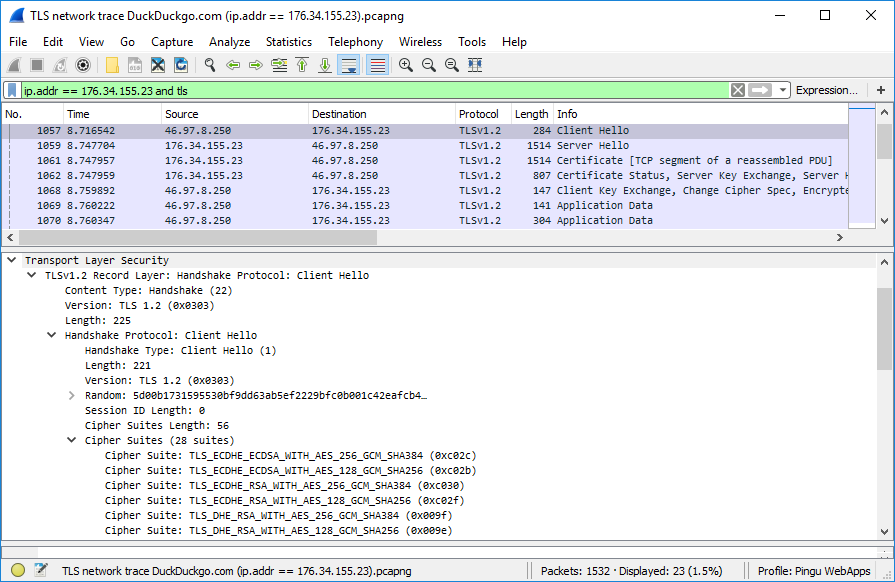Click the packet list horizontal scrollbar thumb
The width and height of the screenshot is (895, 582).
click(x=198, y=237)
